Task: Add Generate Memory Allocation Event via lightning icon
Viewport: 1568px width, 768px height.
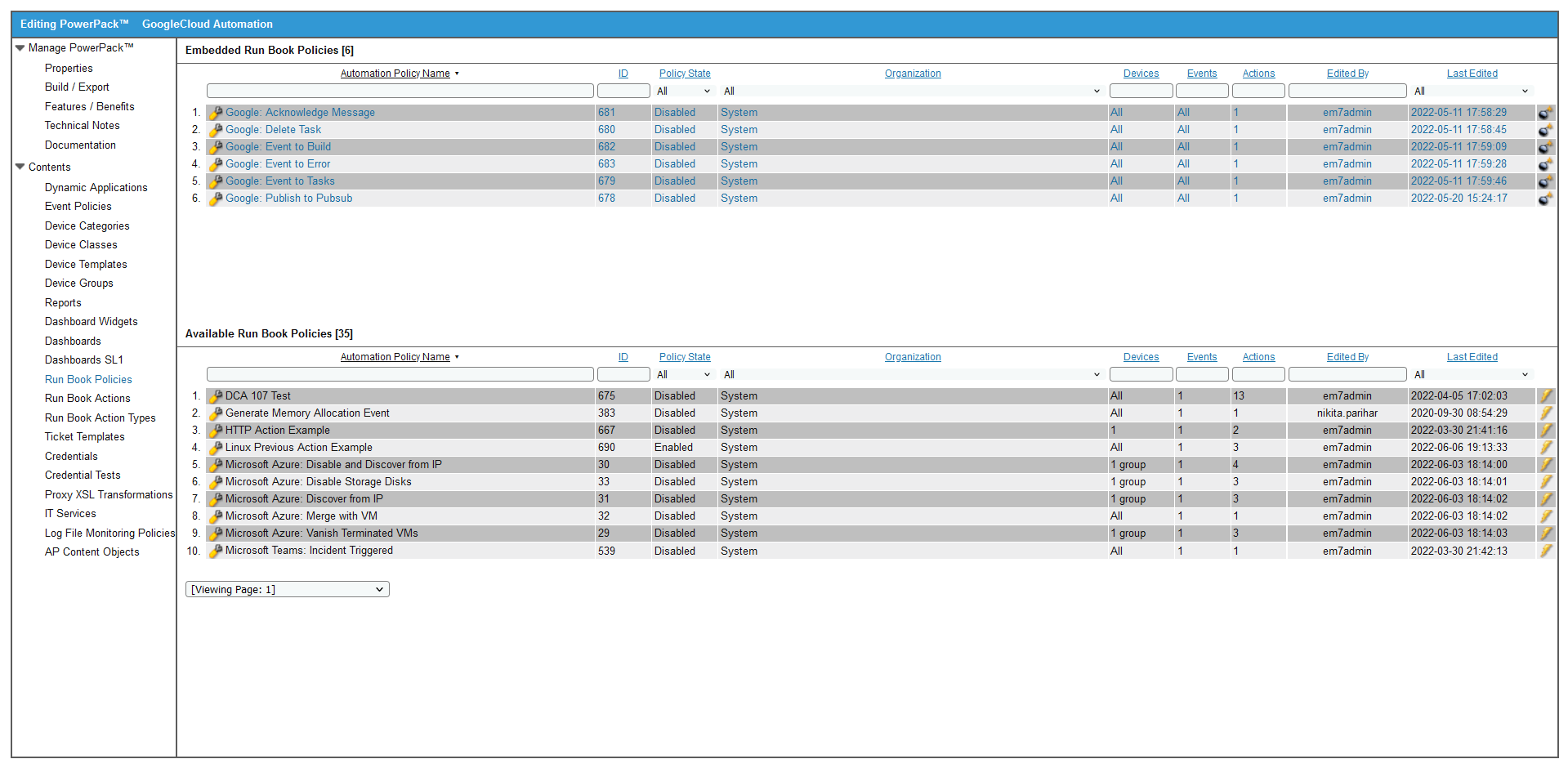Action: (1546, 413)
